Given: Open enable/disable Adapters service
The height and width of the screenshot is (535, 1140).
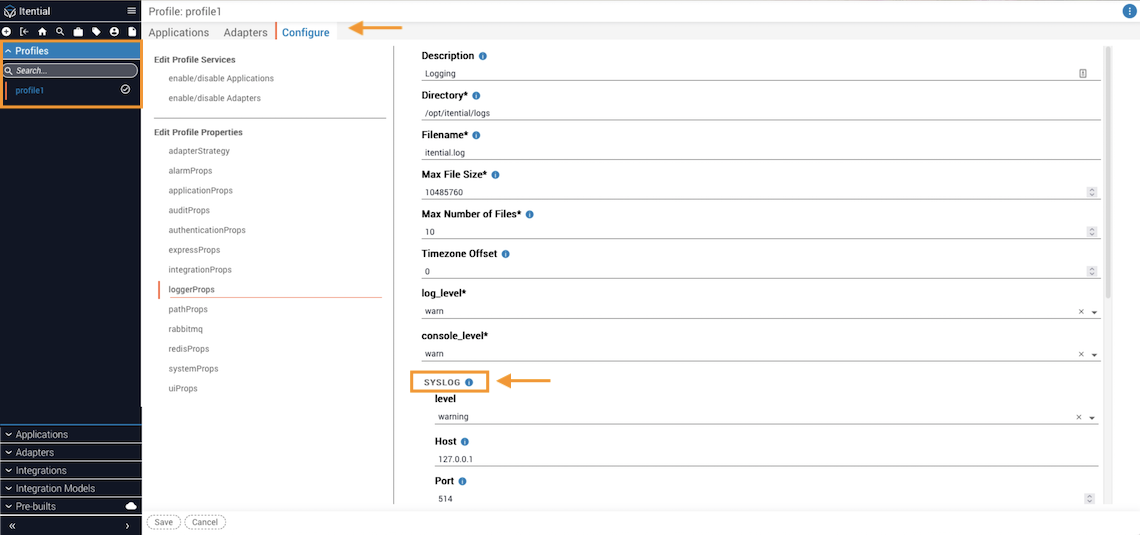Looking at the screenshot, I should click(214, 97).
